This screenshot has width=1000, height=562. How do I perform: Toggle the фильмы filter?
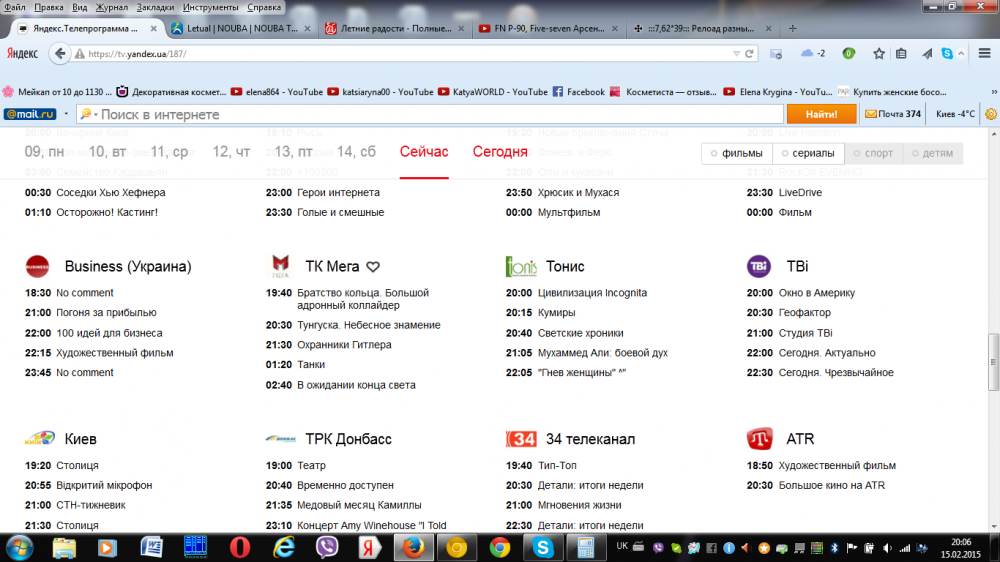[736, 153]
